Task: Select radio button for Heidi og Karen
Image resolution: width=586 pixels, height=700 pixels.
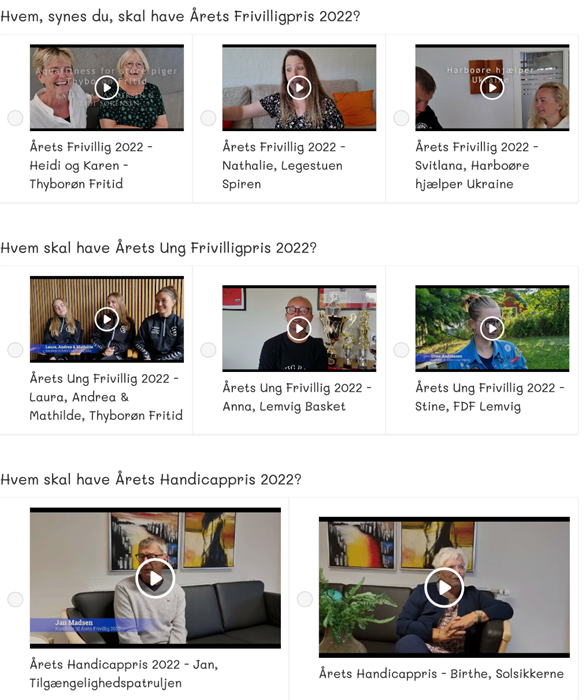Action: (15, 118)
